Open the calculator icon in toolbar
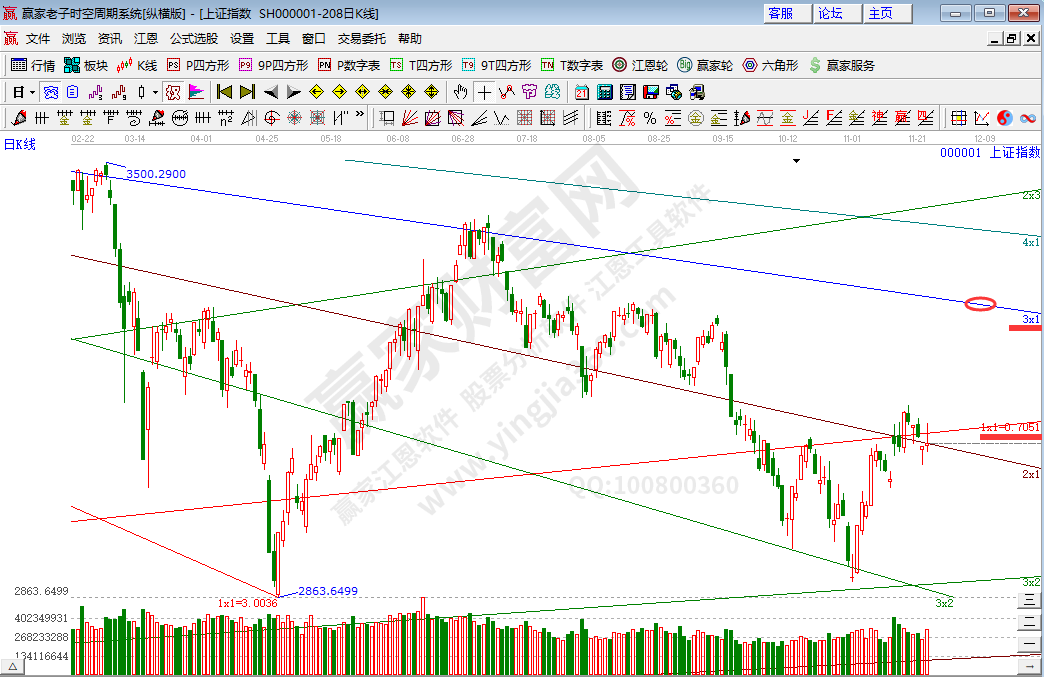The image size is (1044, 677). point(605,92)
